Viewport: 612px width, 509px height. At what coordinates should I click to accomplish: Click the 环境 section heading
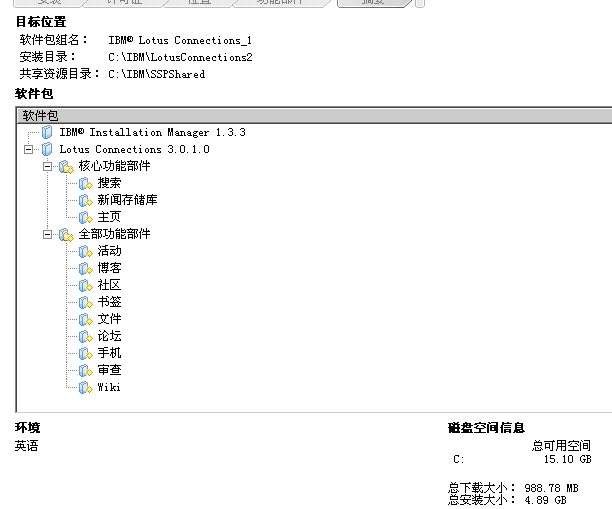pos(27,427)
